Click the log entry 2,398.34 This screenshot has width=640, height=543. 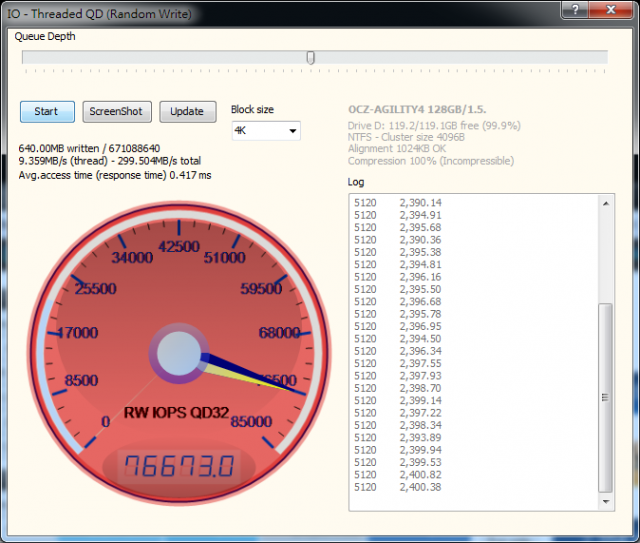coord(420,425)
